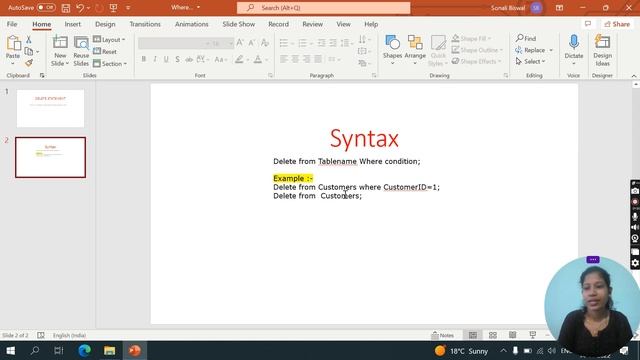Image resolution: width=640 pixels, height=360 pixels.
Task: Click the Cut scissors icon
Action: [x=29, y=39]
